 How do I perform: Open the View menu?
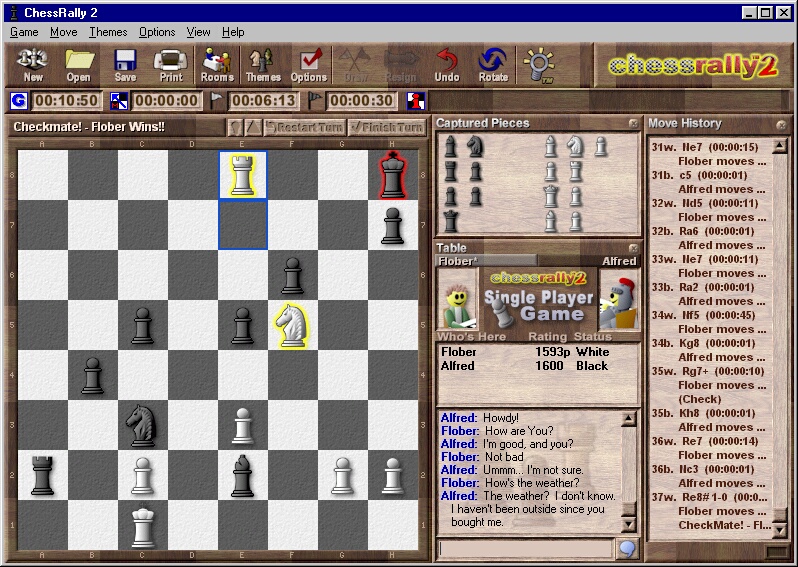click(x=198, y=32)
